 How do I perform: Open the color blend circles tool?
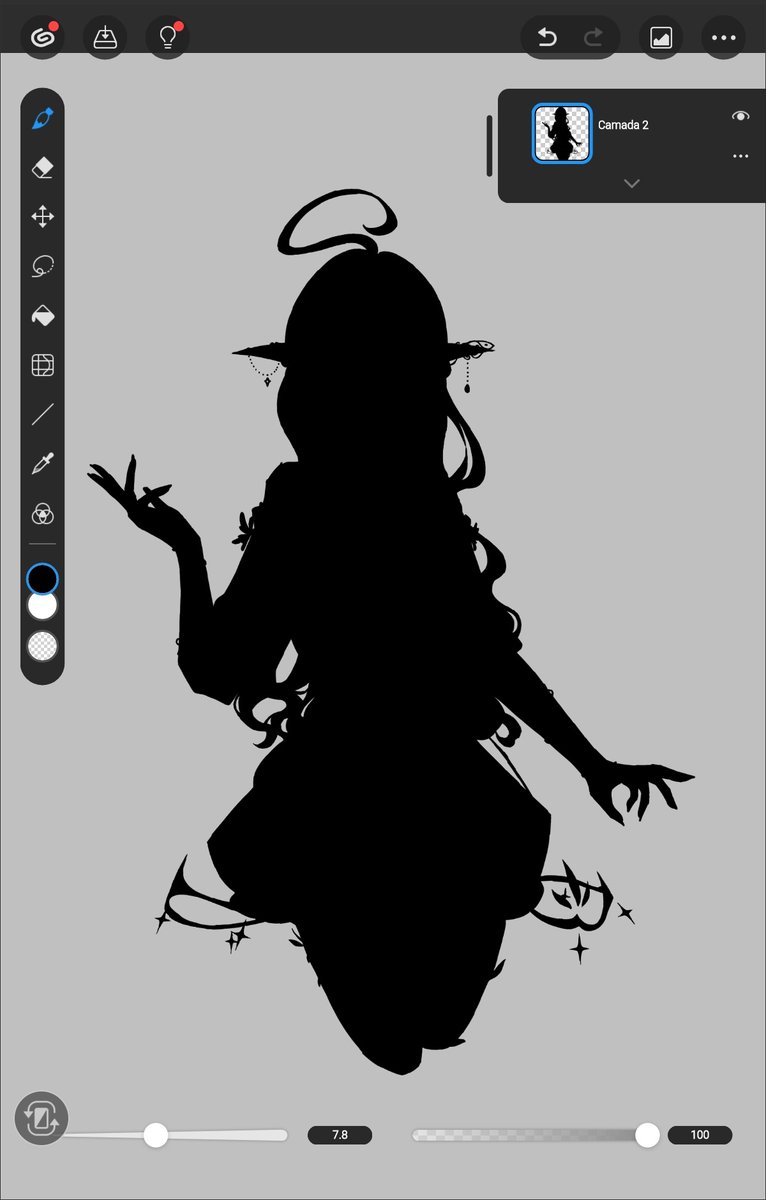[42, 514]
